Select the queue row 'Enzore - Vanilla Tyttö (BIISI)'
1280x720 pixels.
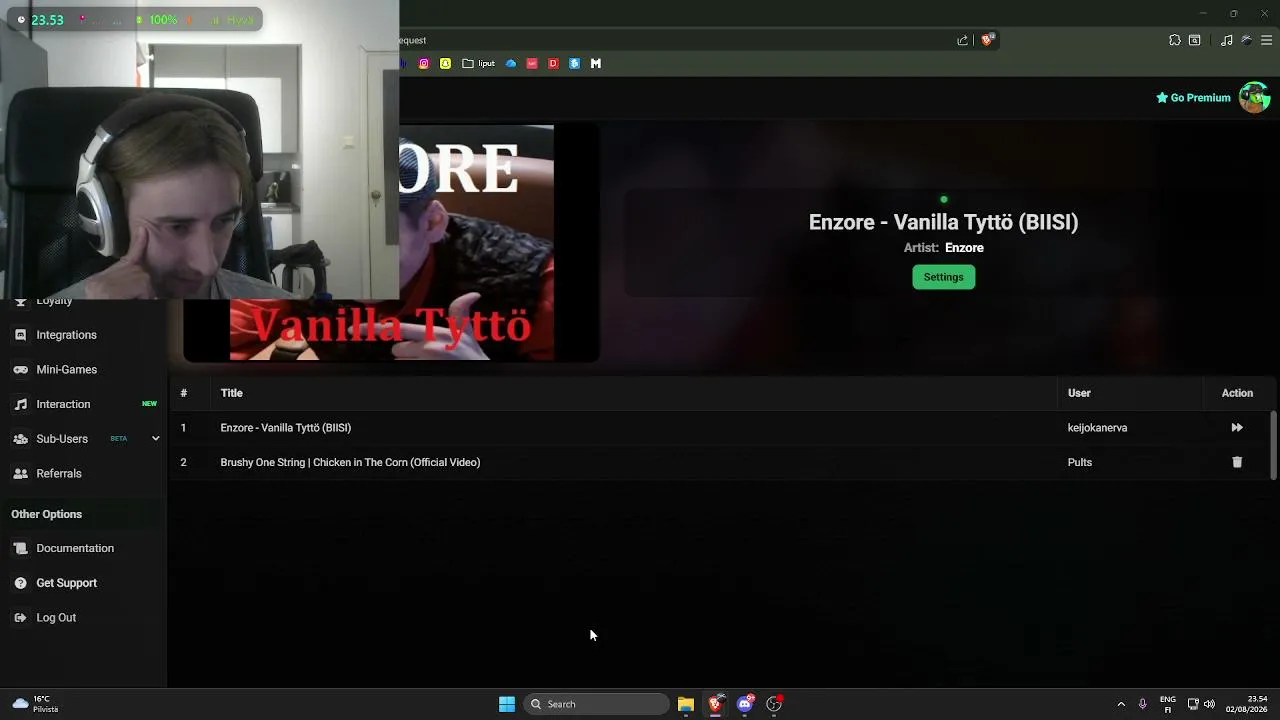(720, 428)
